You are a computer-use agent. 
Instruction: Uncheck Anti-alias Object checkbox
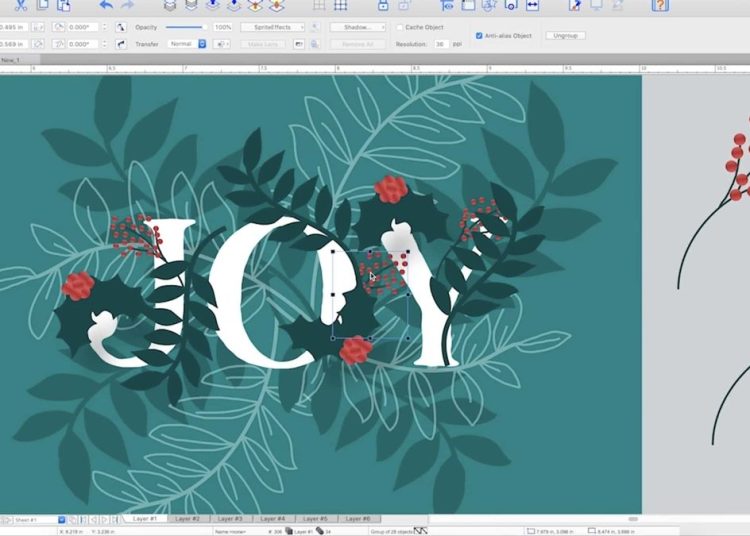point(479,35)
